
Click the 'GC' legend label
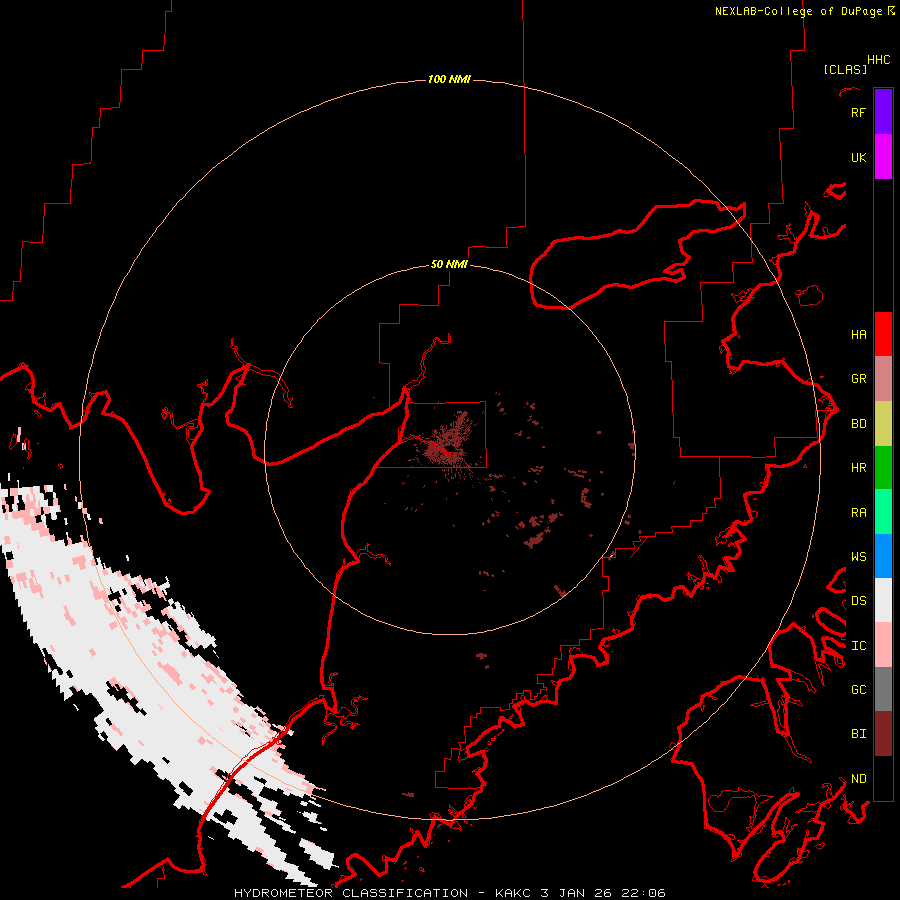[858, 689]
